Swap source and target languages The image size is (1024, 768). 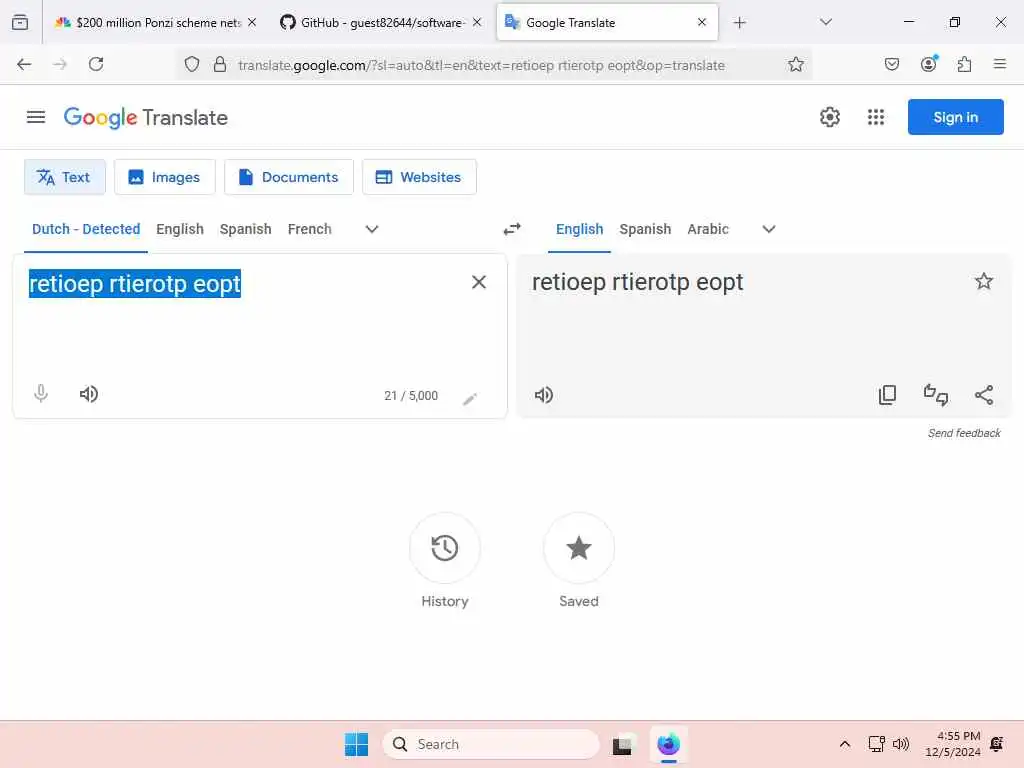512,229
